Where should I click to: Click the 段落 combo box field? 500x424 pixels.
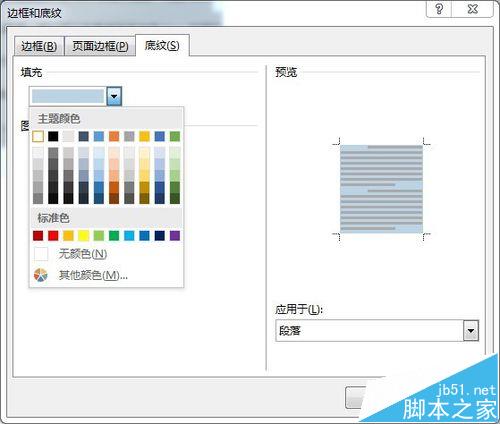coord(377,330)
